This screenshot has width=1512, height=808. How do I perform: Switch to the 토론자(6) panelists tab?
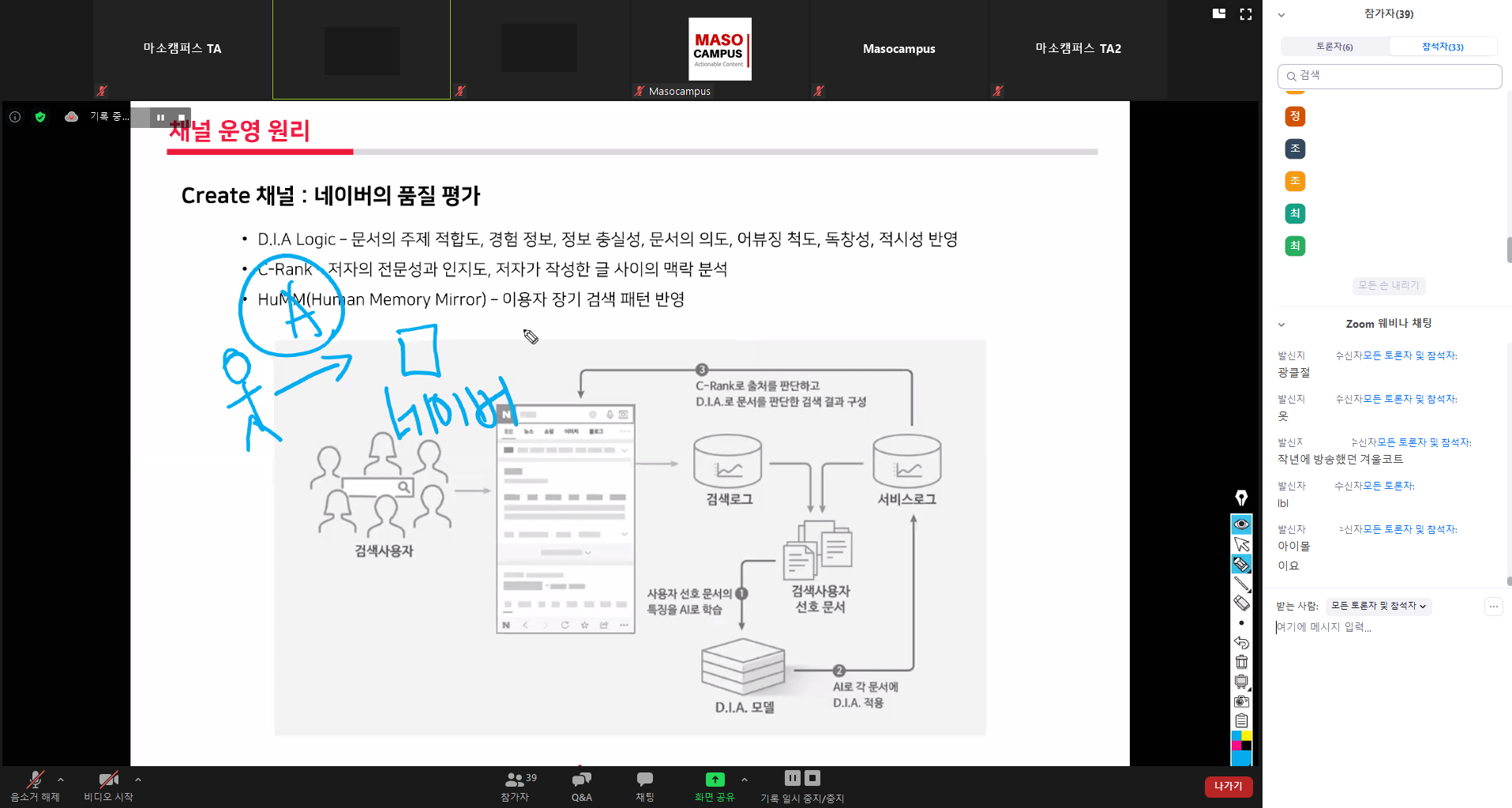pos(1334,47)
